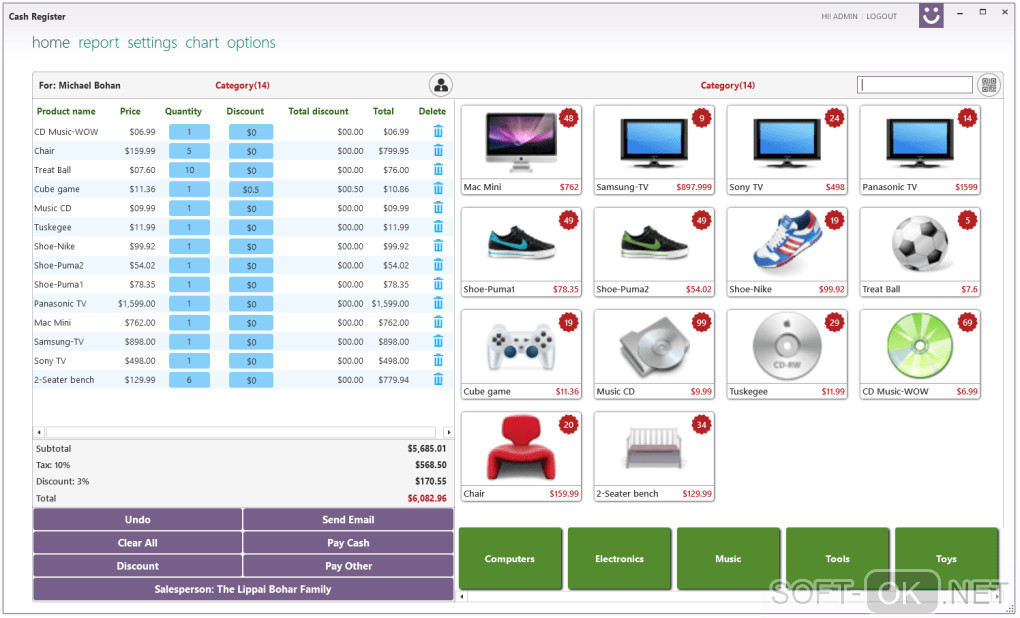Click the Pay Other button
The image size is (1020, 618).
click(348, 566)
